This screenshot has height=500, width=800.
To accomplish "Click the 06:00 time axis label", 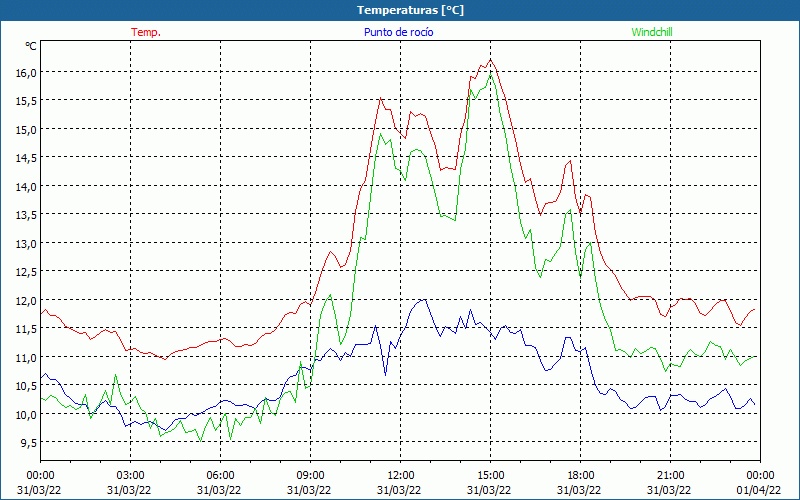I will coord(220,476).
